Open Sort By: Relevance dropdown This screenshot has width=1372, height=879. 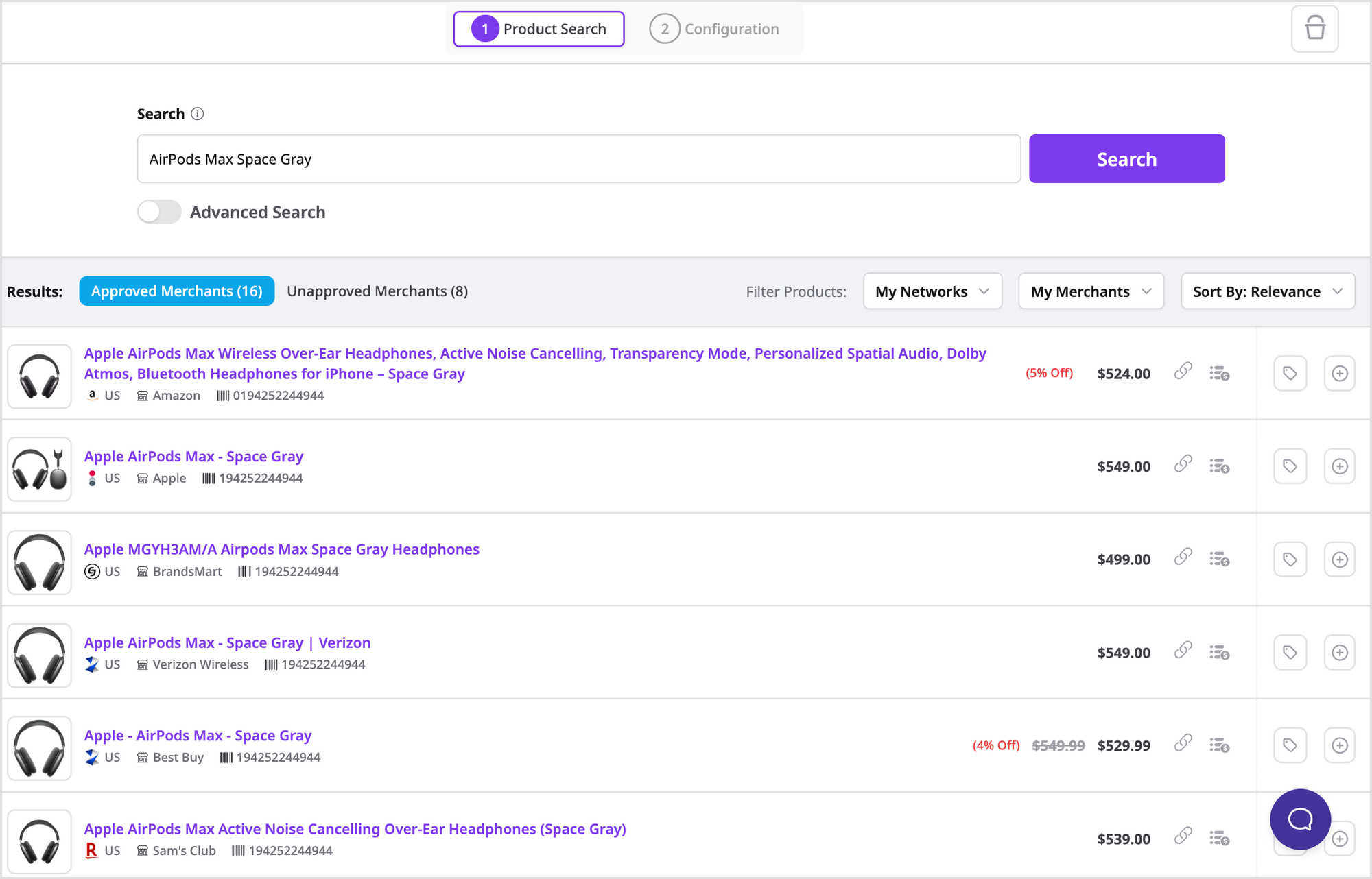[1267, 291]
